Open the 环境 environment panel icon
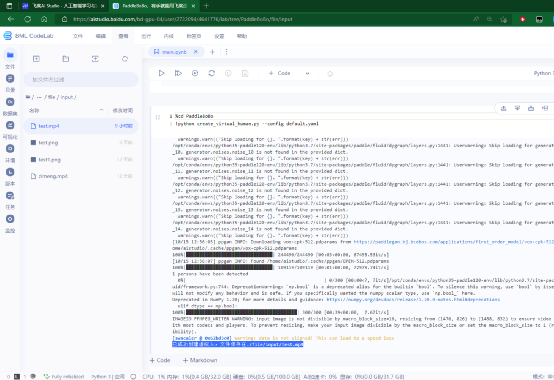Screen dimensions: 554x380 tap(10, 149)
